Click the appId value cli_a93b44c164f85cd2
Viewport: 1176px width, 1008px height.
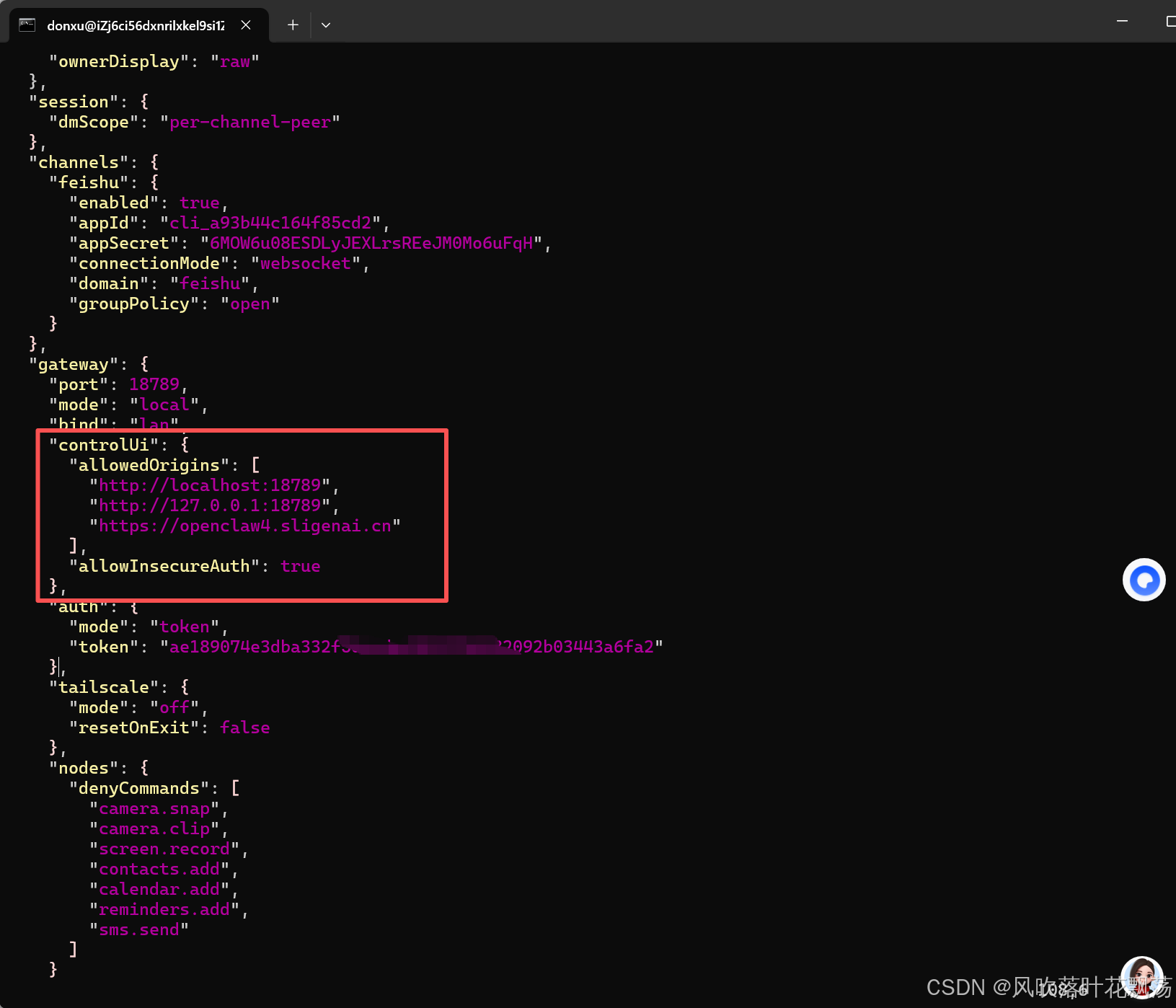click(270, 224)
